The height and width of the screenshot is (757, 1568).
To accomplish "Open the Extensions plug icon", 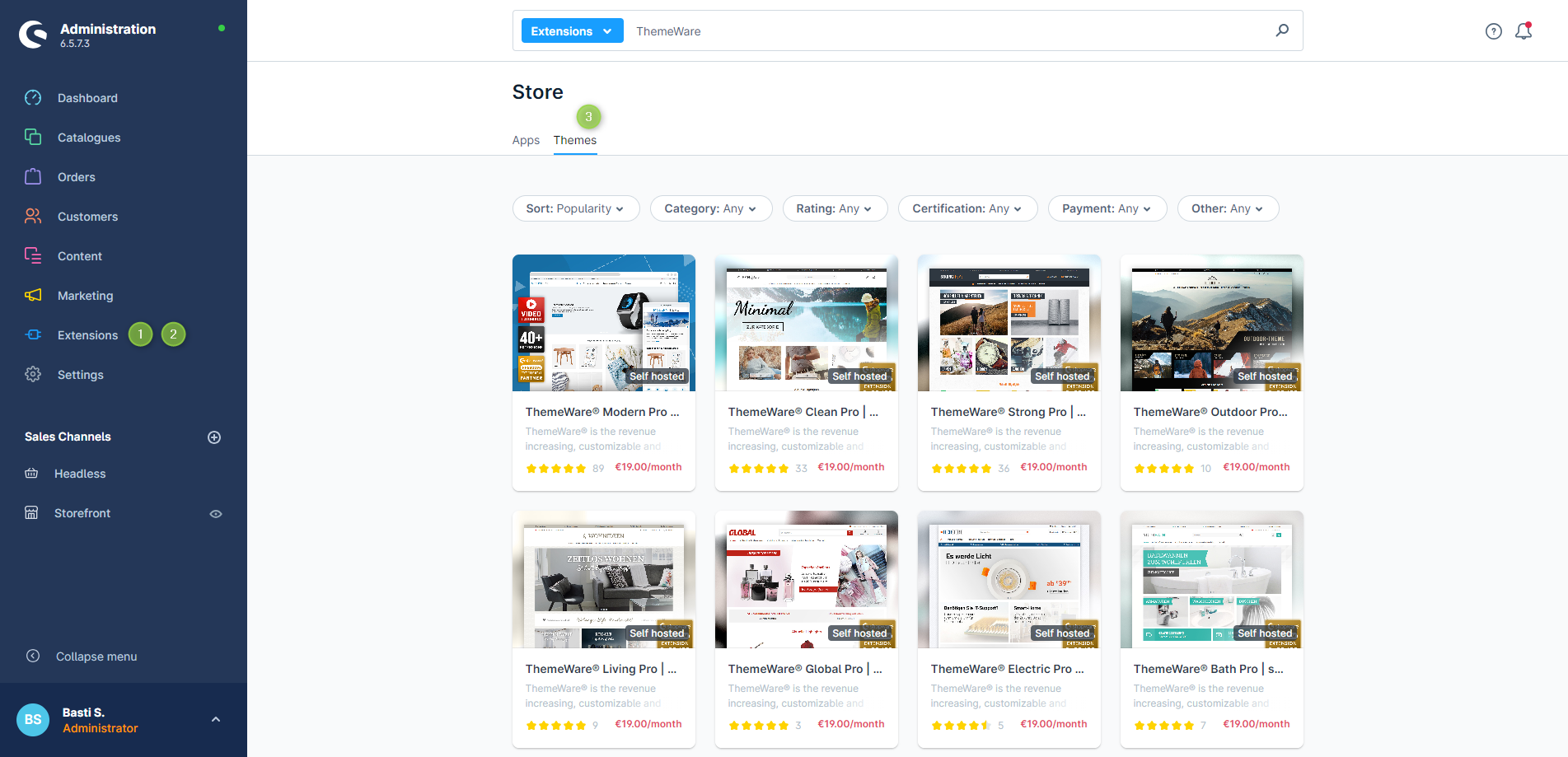I will [33, 335].
